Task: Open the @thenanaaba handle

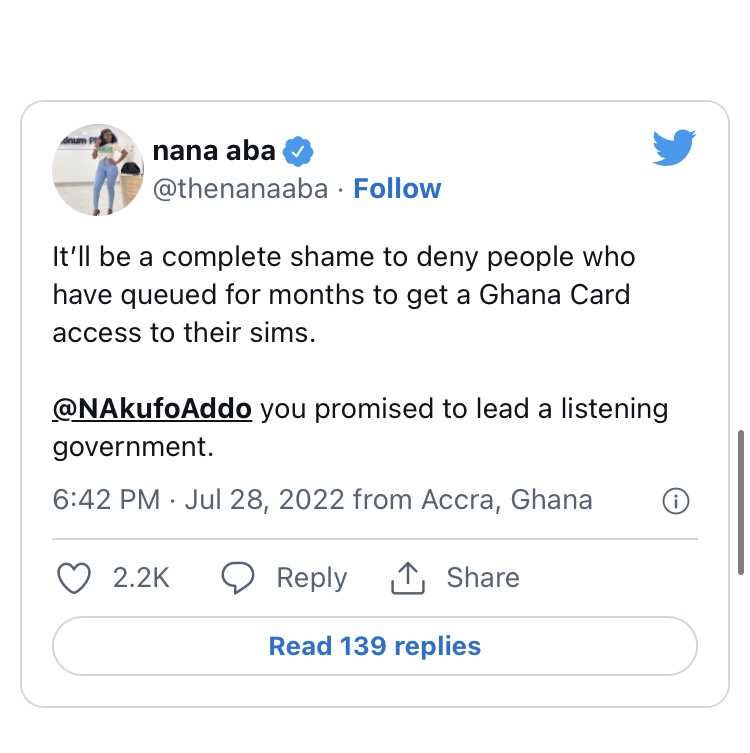Action: tap(240, 189)
